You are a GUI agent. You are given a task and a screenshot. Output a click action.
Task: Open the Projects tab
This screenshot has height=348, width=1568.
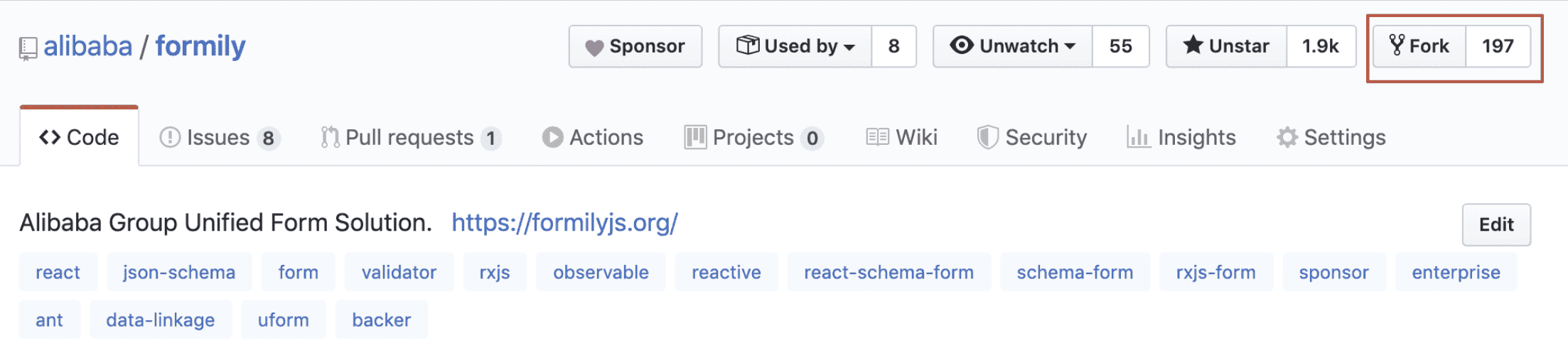point(753,137)
